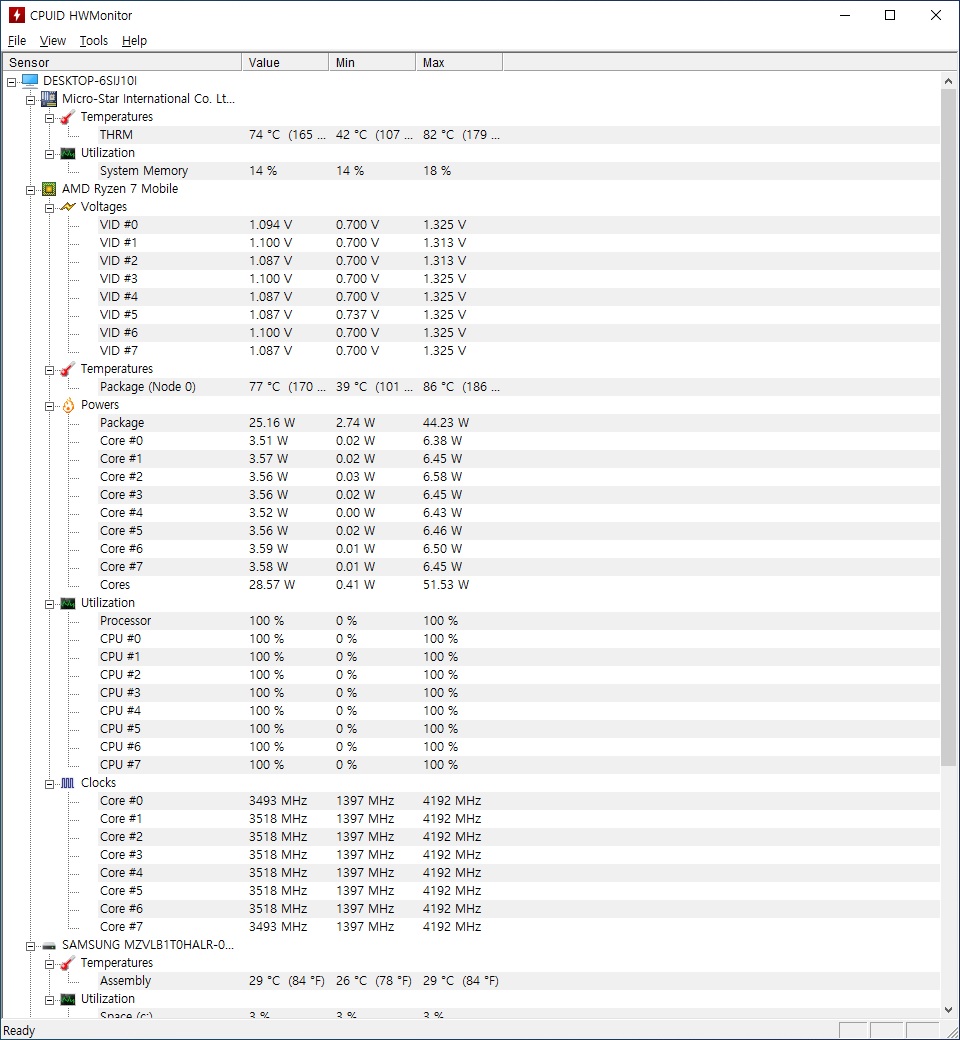Click the vertical scrollbar thumb
This screenshot has height=1040, width=960.
click(948, 426)
